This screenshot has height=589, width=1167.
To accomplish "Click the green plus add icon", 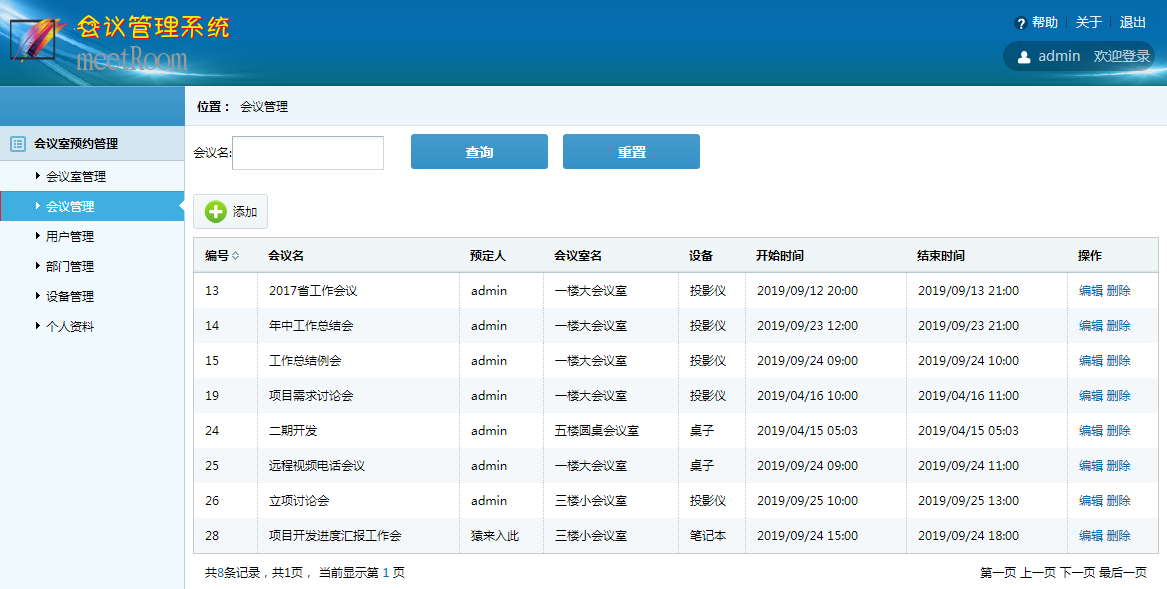I will coord(215,211).
